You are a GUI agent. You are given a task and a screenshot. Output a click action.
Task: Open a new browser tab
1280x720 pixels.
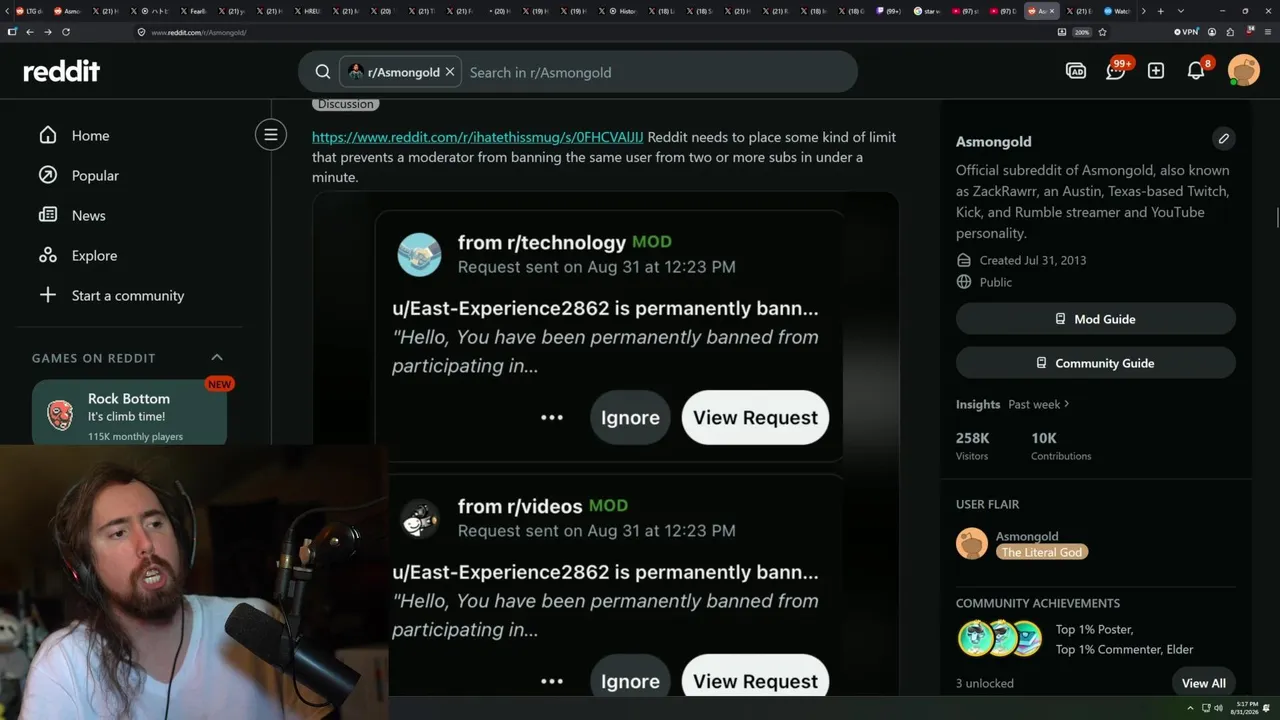pyautogui.click(x=1160, y=11)
